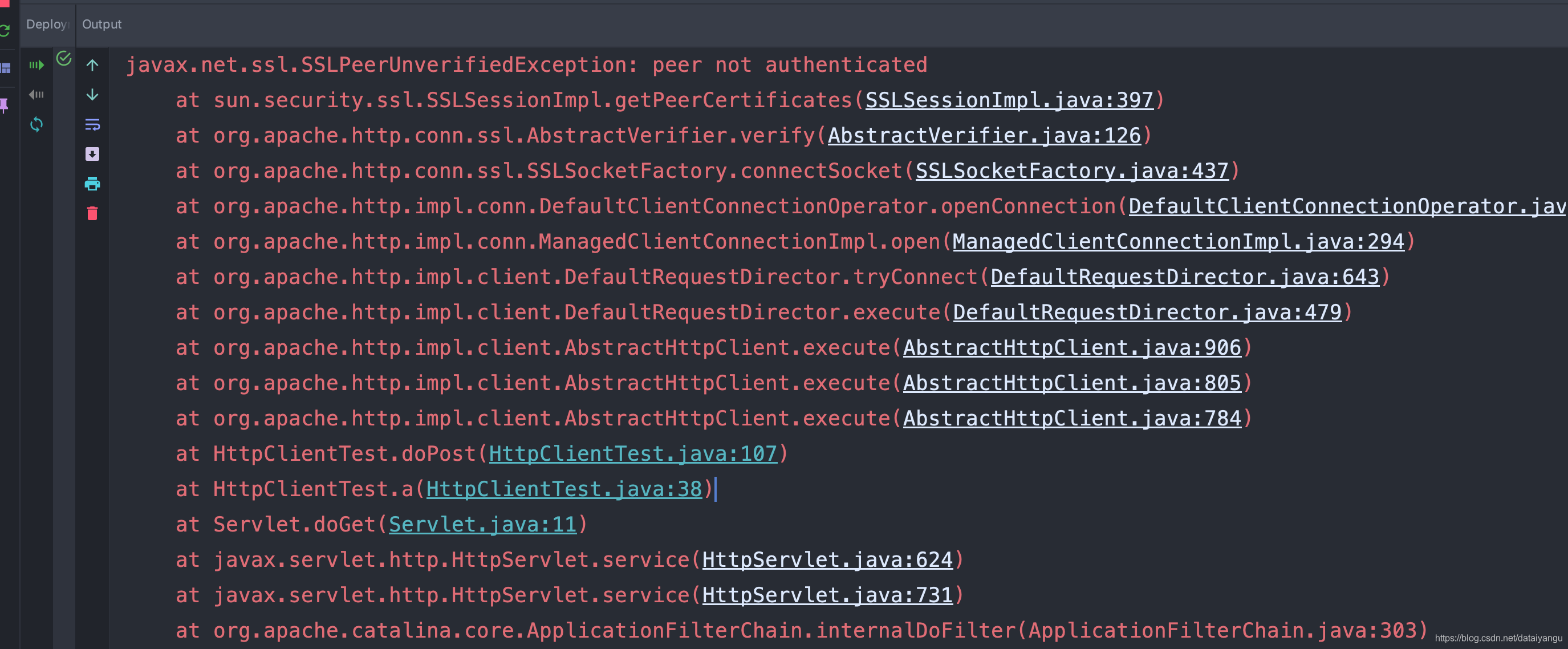Viewport: 1568px width, 649px height.
Task: Click 'DefaultRequestDirector.tryConnect' method text
Action: pos(771,277)
